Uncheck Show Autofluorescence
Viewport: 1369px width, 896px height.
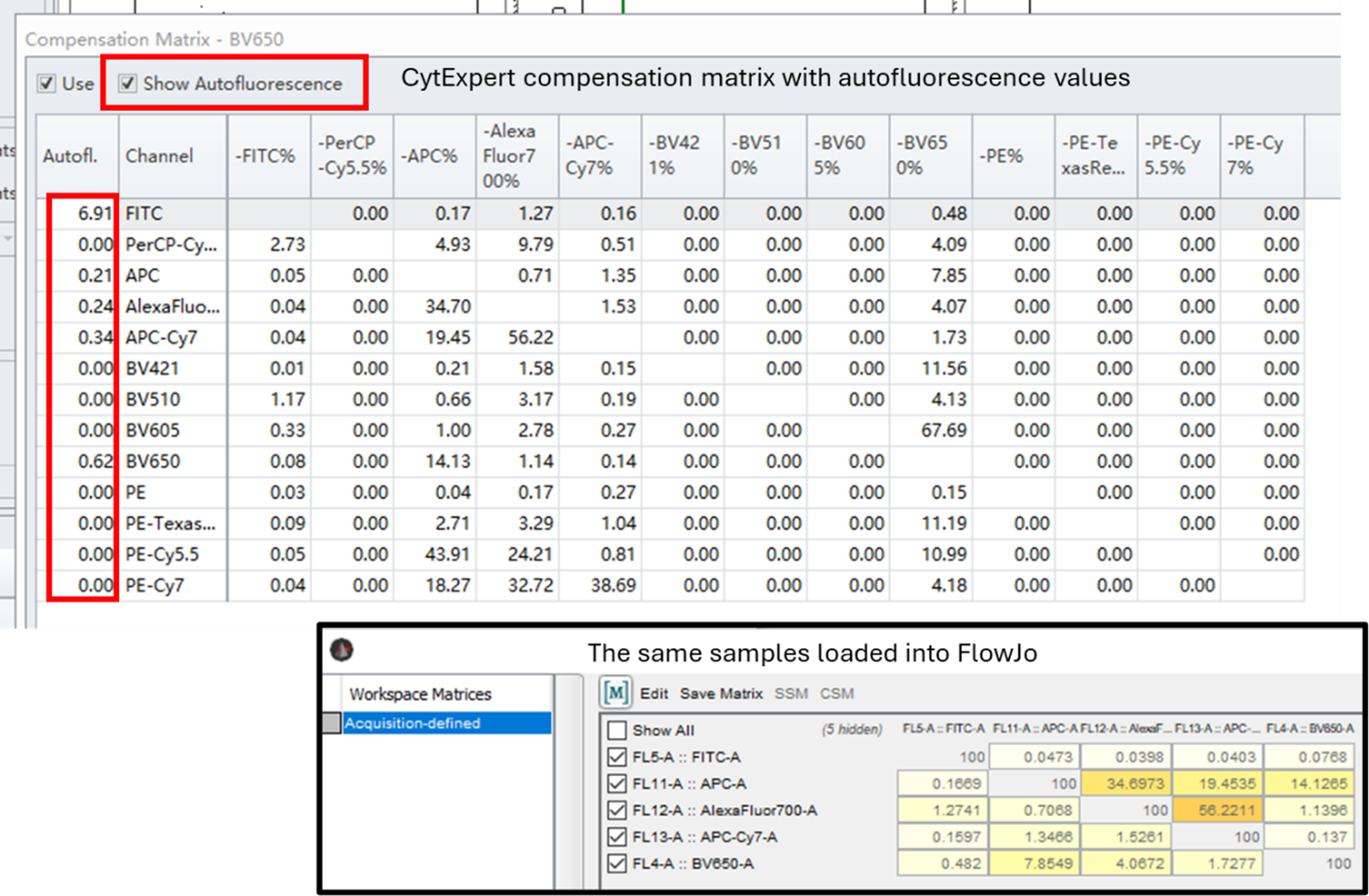point(128,84)
